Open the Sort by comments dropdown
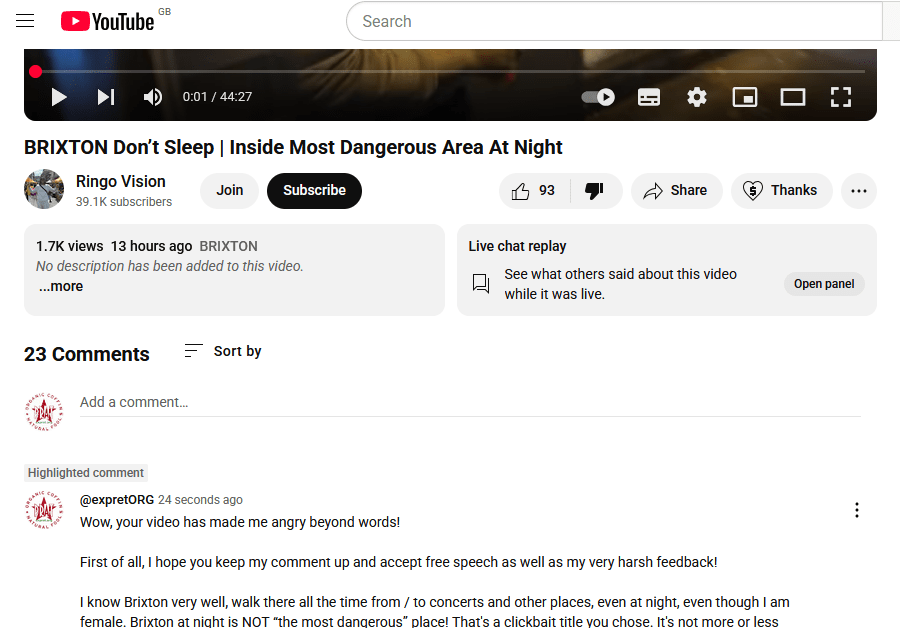 click(223, 351)
